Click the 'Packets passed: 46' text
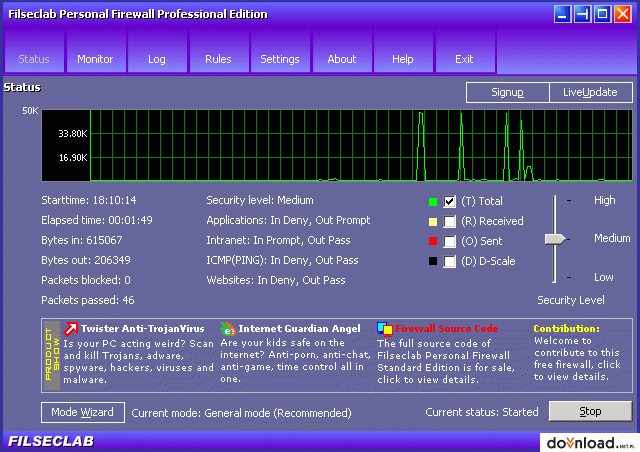 point(88,301)
